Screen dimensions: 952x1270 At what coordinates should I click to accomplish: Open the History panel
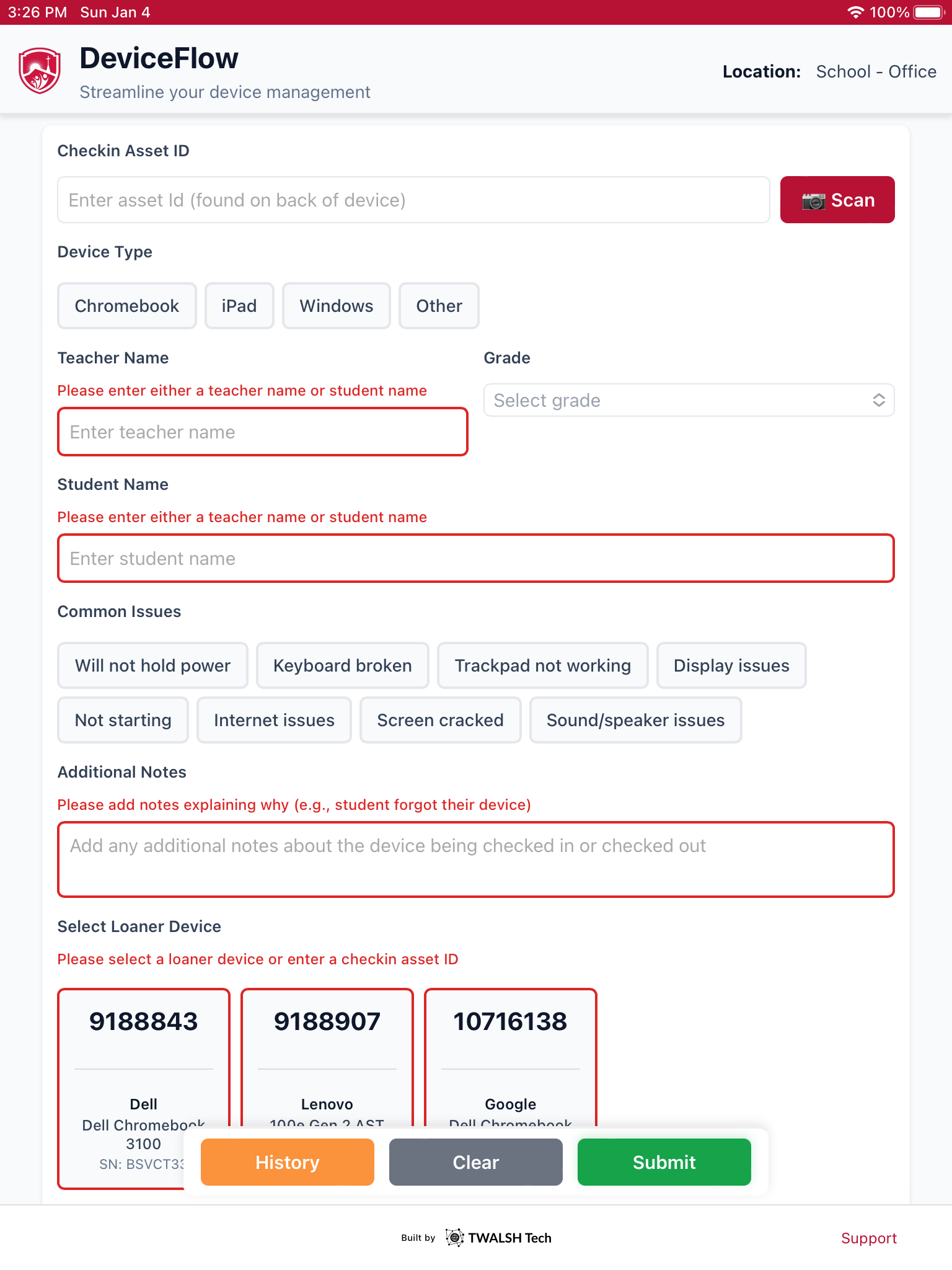[x=287, y=1162]
